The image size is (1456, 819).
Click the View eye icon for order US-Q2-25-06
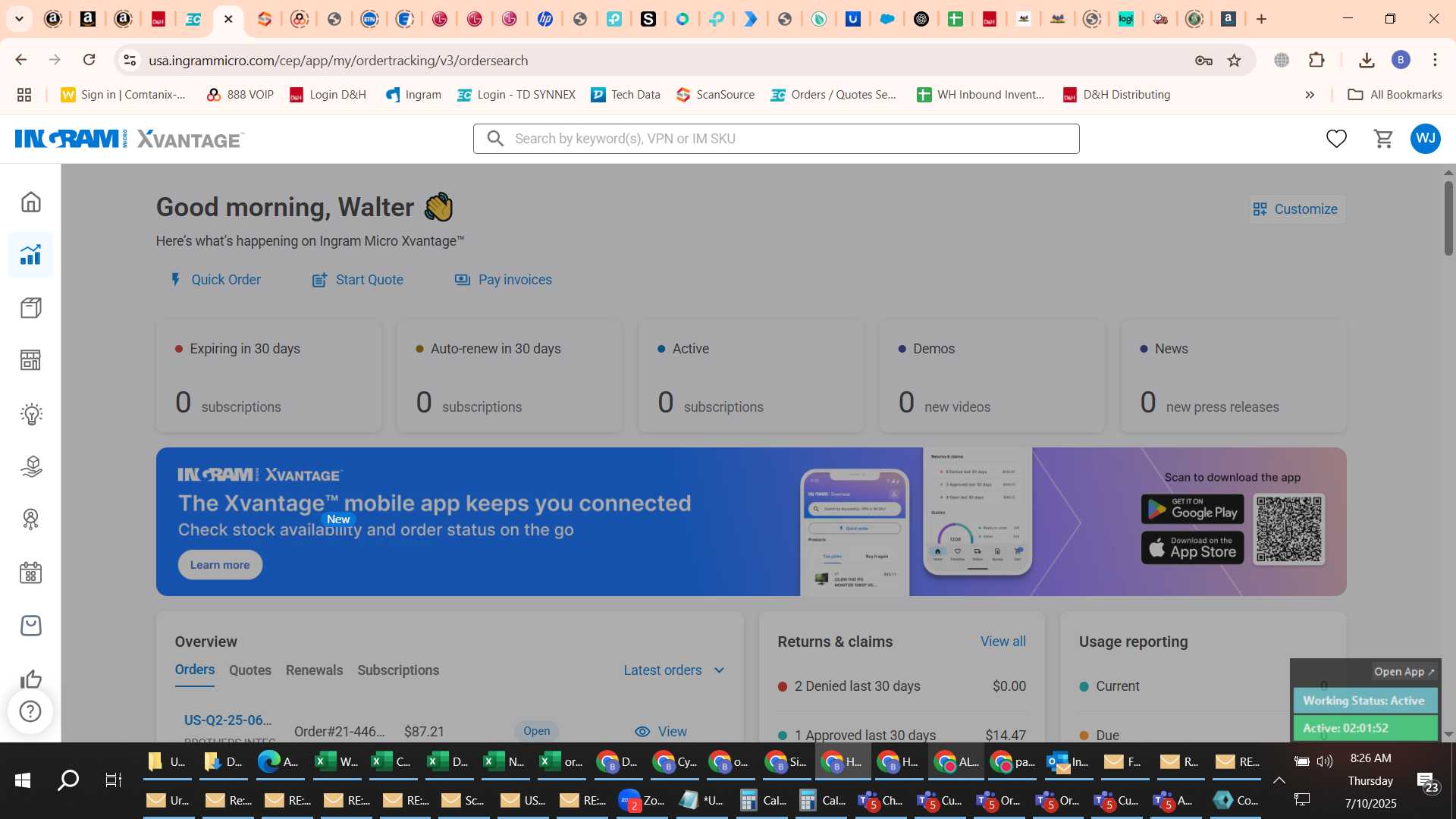point(642,732)
